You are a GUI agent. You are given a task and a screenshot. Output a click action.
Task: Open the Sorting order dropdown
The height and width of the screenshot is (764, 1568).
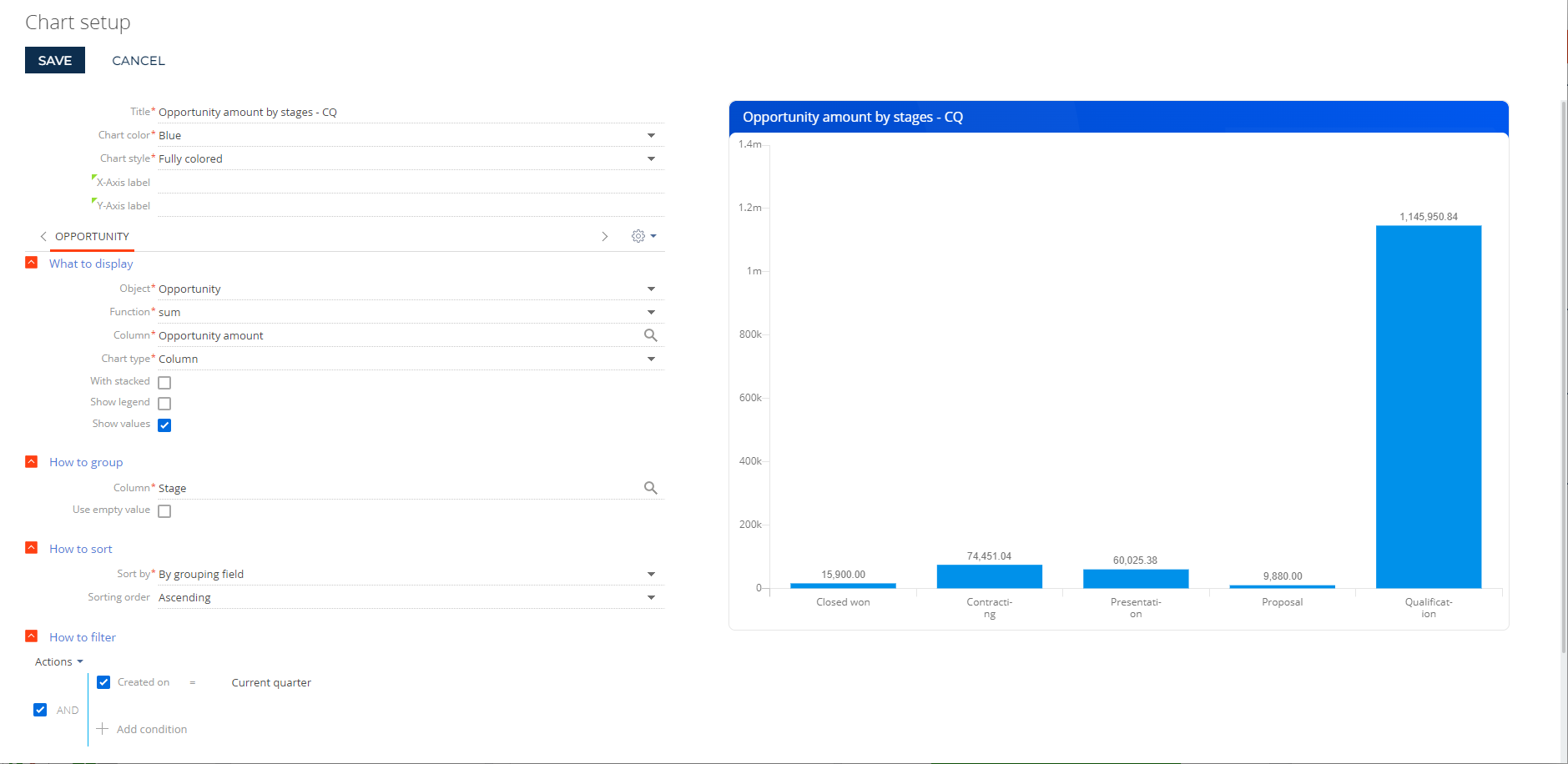coord(651,596)
